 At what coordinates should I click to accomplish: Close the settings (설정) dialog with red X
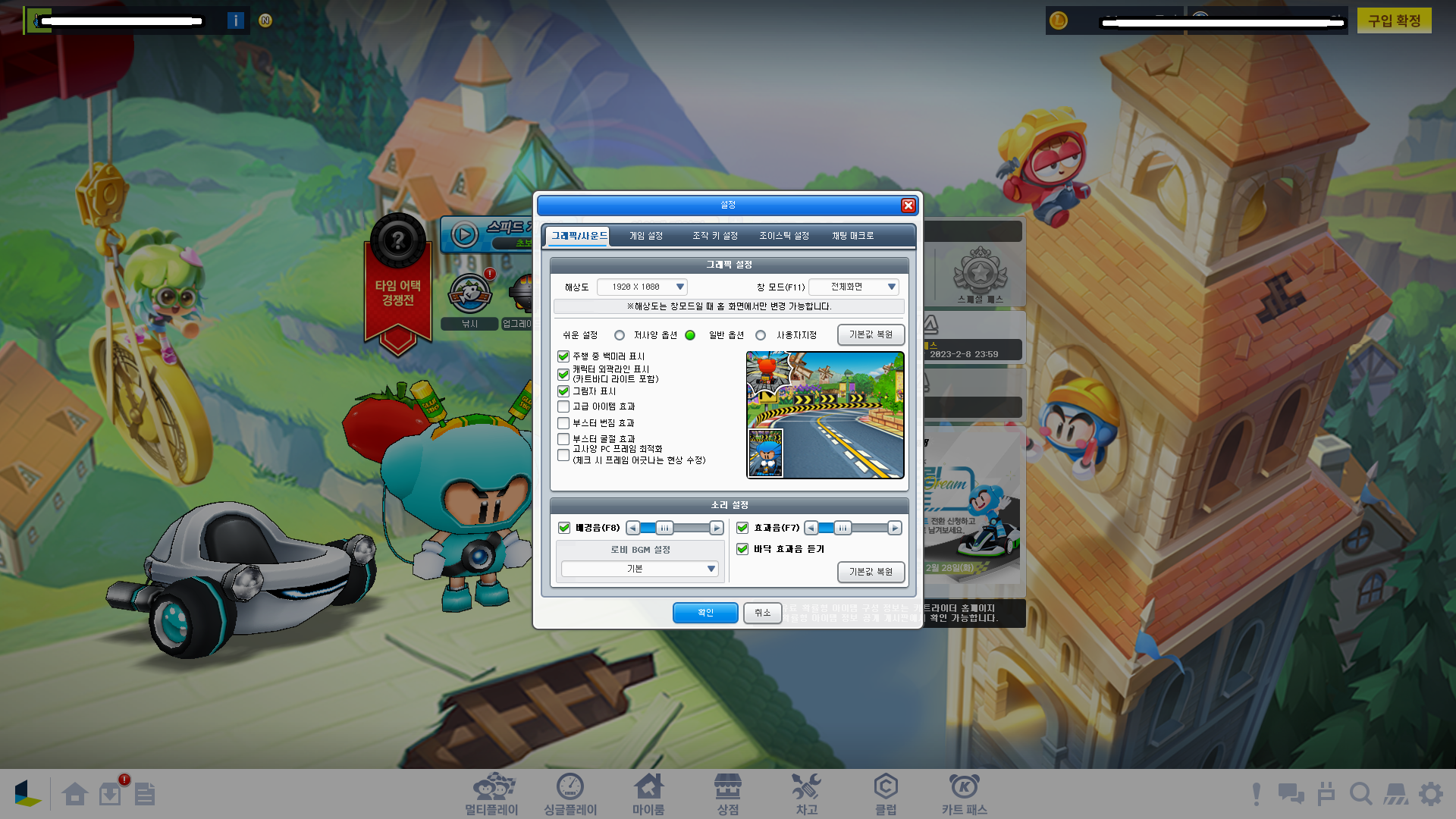[908, 206]
